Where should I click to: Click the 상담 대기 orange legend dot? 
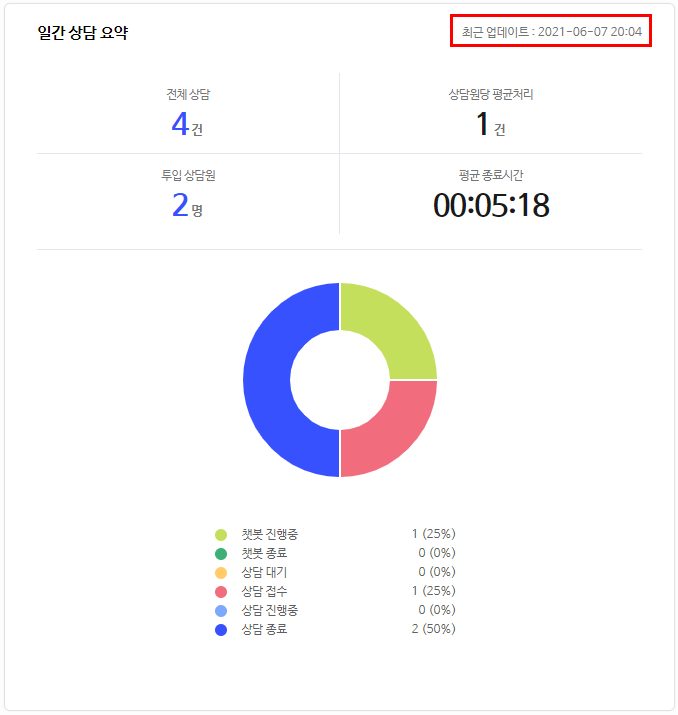(221, 572)
